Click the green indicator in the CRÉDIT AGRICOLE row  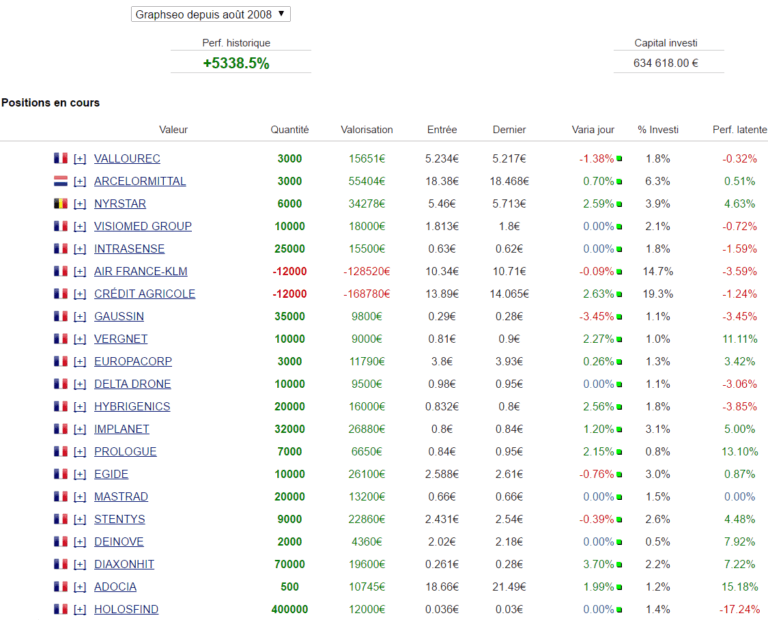(619, 294)
